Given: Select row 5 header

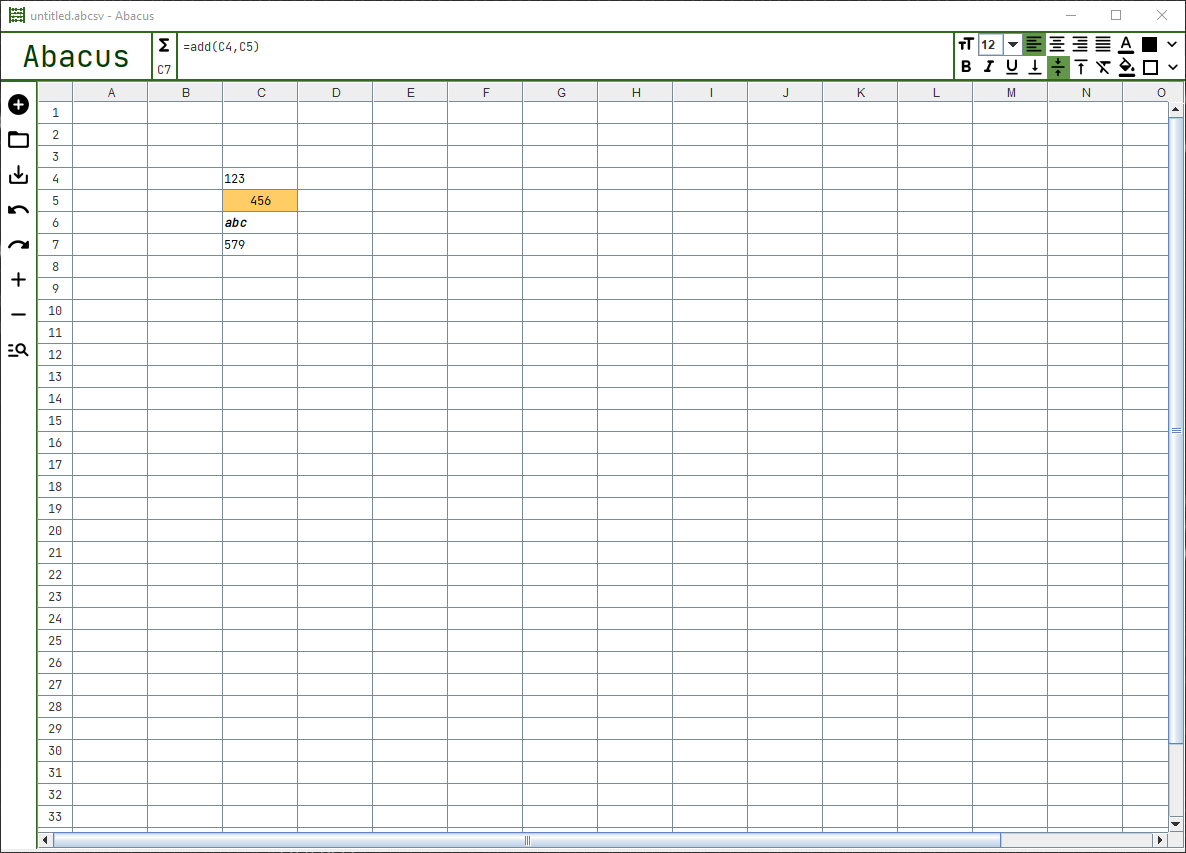Looking at the screenshot, I should pyautogui.click(x=55, y=200).
